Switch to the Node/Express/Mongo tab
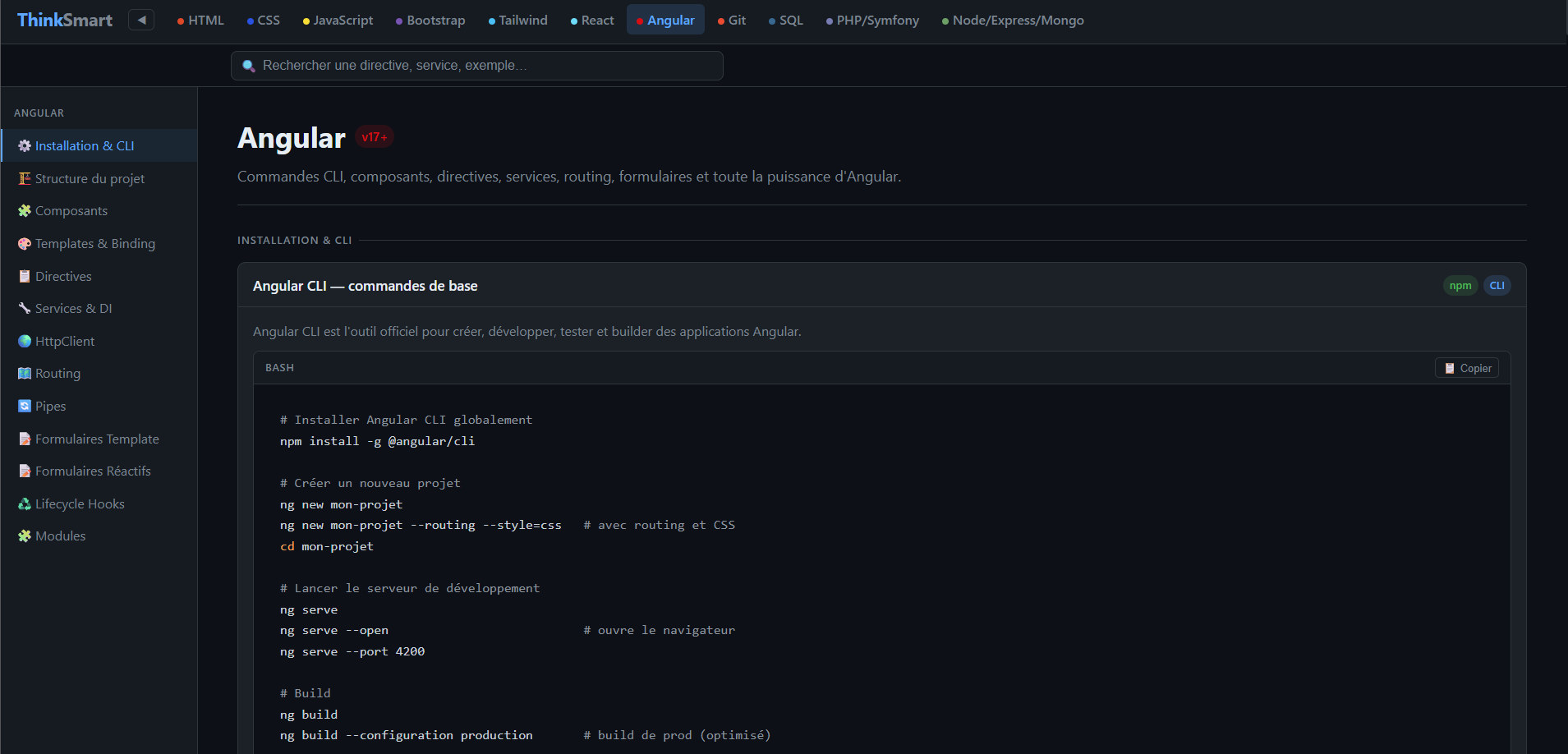This screenshot has height=754, width=1568. pos(1013,21)
